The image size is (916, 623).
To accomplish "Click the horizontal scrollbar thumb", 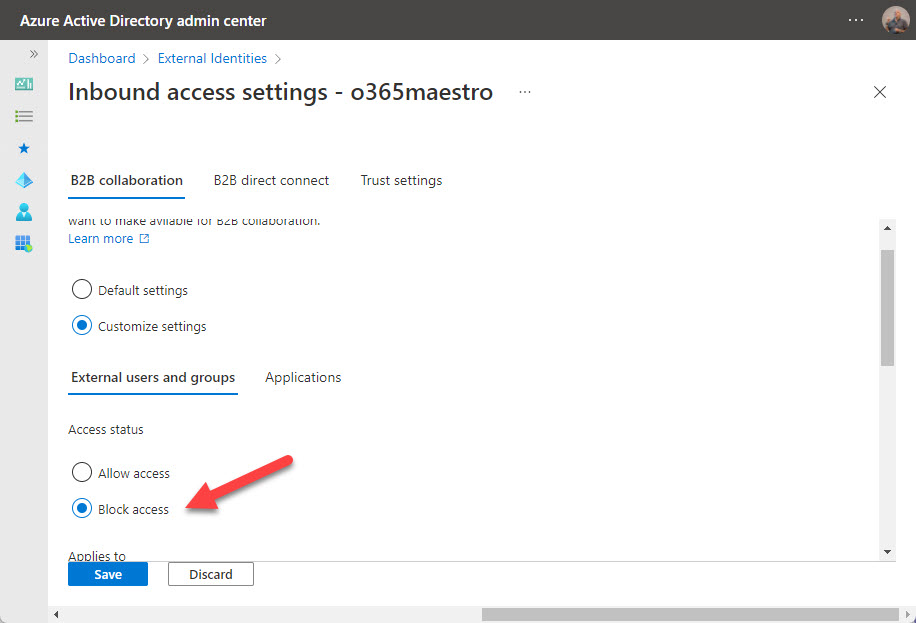I will [690, 614].
